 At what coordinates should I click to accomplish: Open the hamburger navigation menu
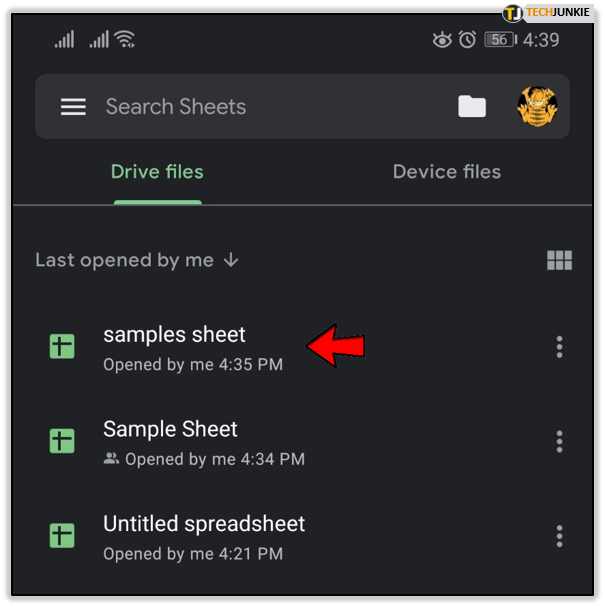click(x=73, y=107)
